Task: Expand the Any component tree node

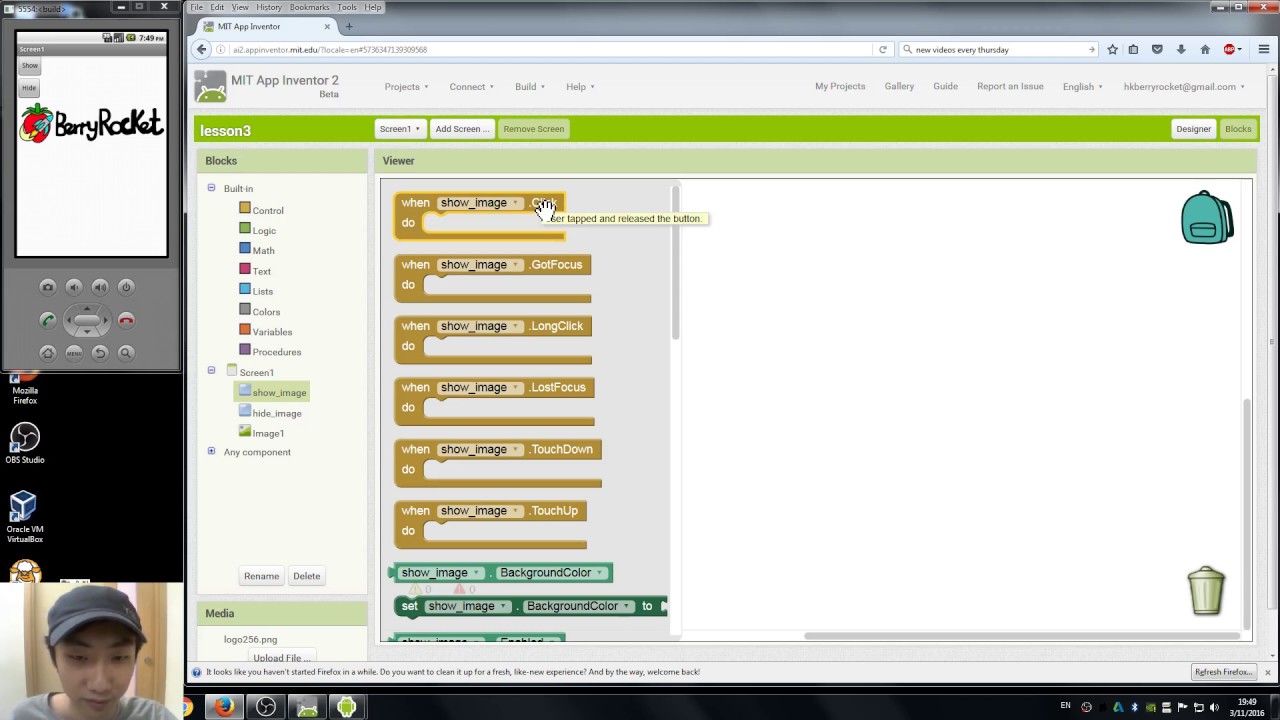Action: coord(211,451)
